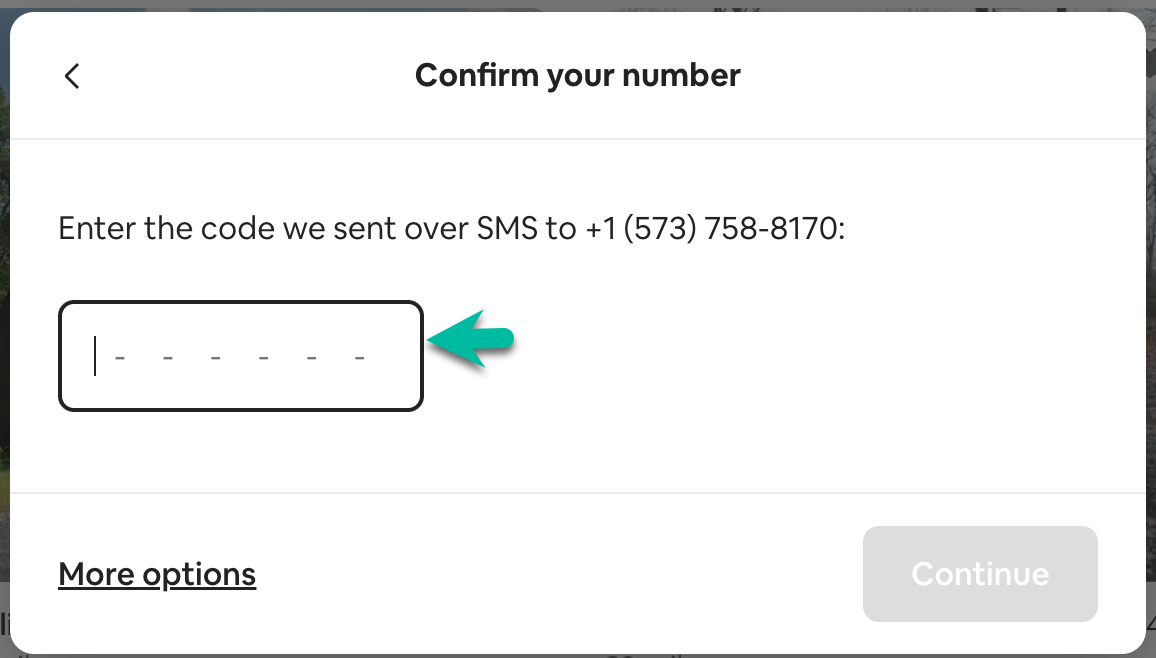
Task: Place cursor in the verification code box
Action: 240,356
